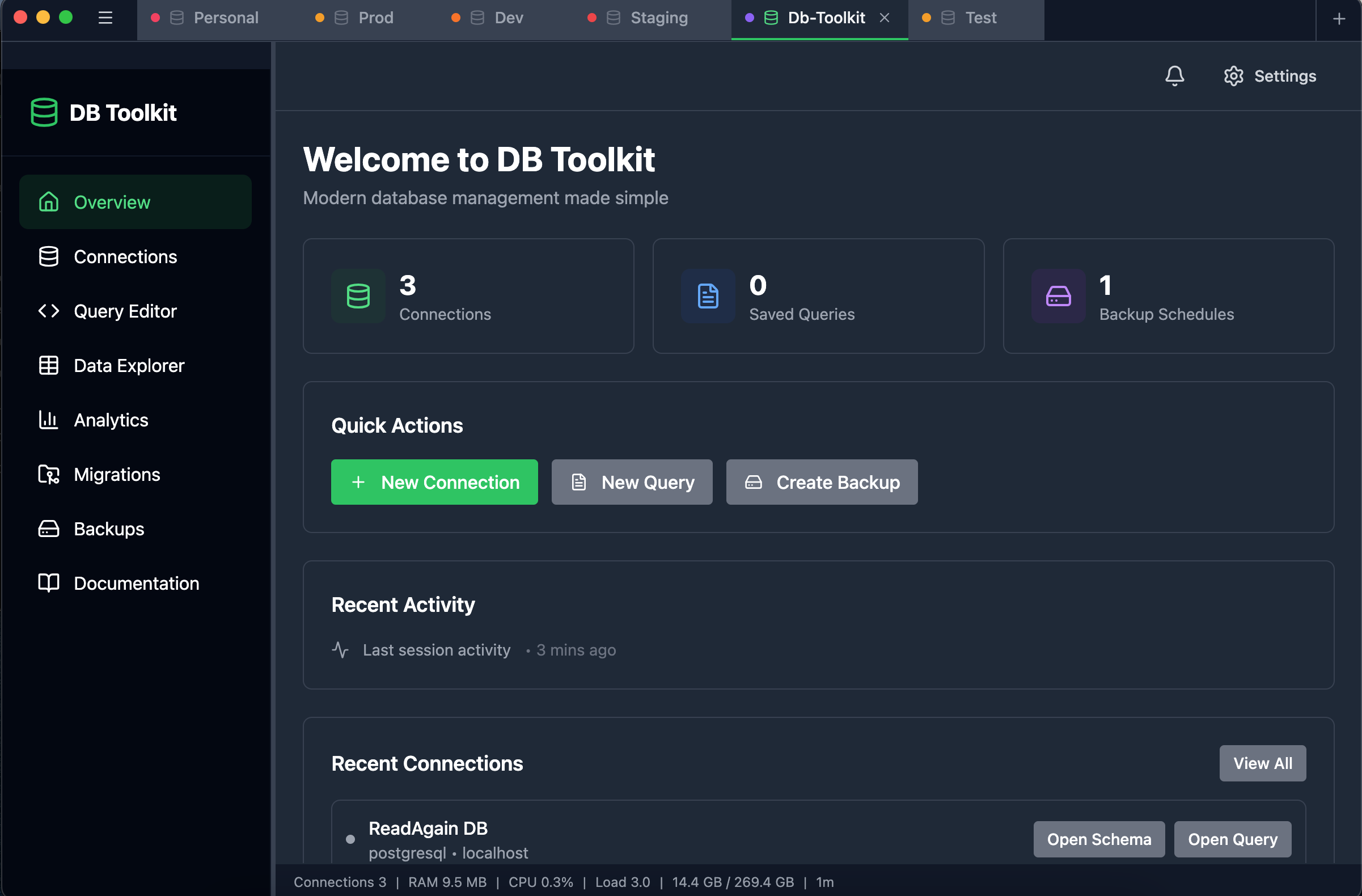Open Schema for ReadAgain DB

(1098, 839)
